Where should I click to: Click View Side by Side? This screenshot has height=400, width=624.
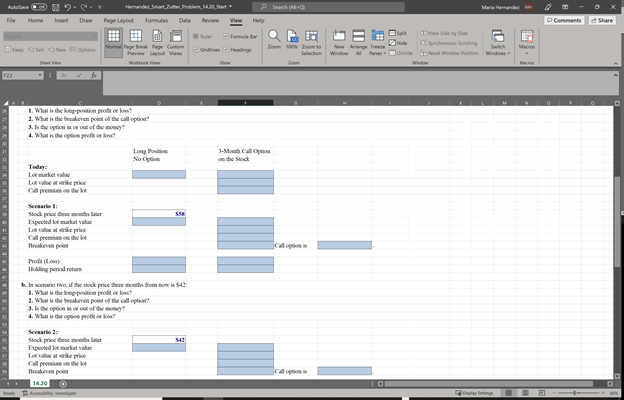(x=445, y=33)
